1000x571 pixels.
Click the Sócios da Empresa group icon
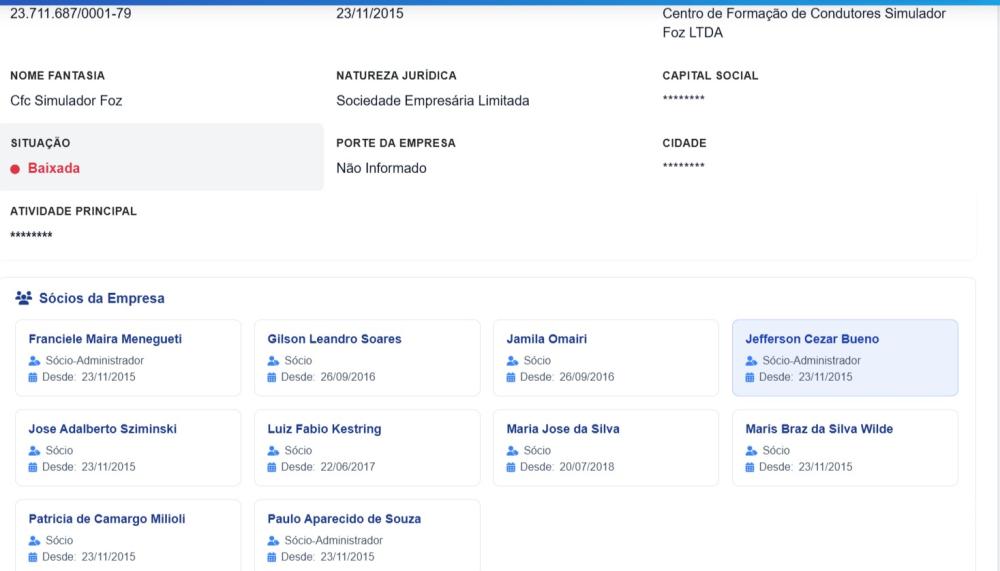pyautogui.click(x=24, y=298)
